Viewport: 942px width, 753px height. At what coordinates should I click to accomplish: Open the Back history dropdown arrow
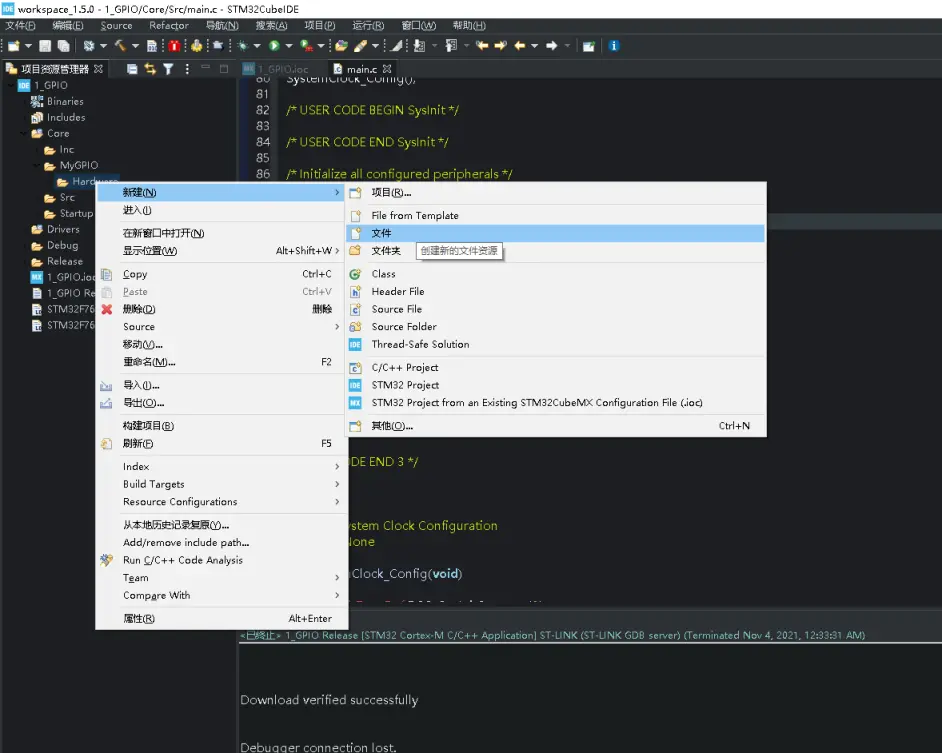(x=534, y=46)
